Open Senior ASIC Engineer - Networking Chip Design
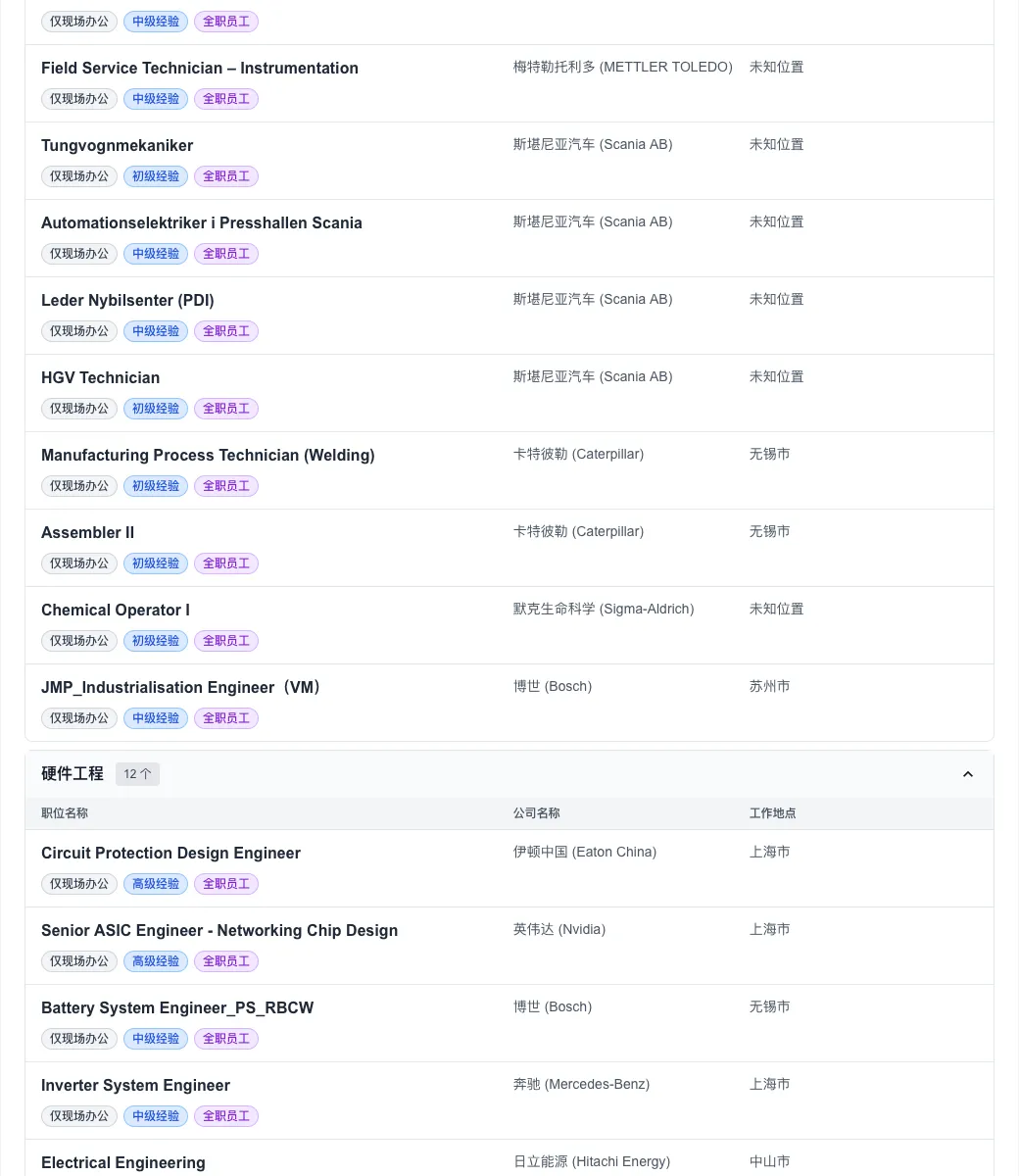 219,930
